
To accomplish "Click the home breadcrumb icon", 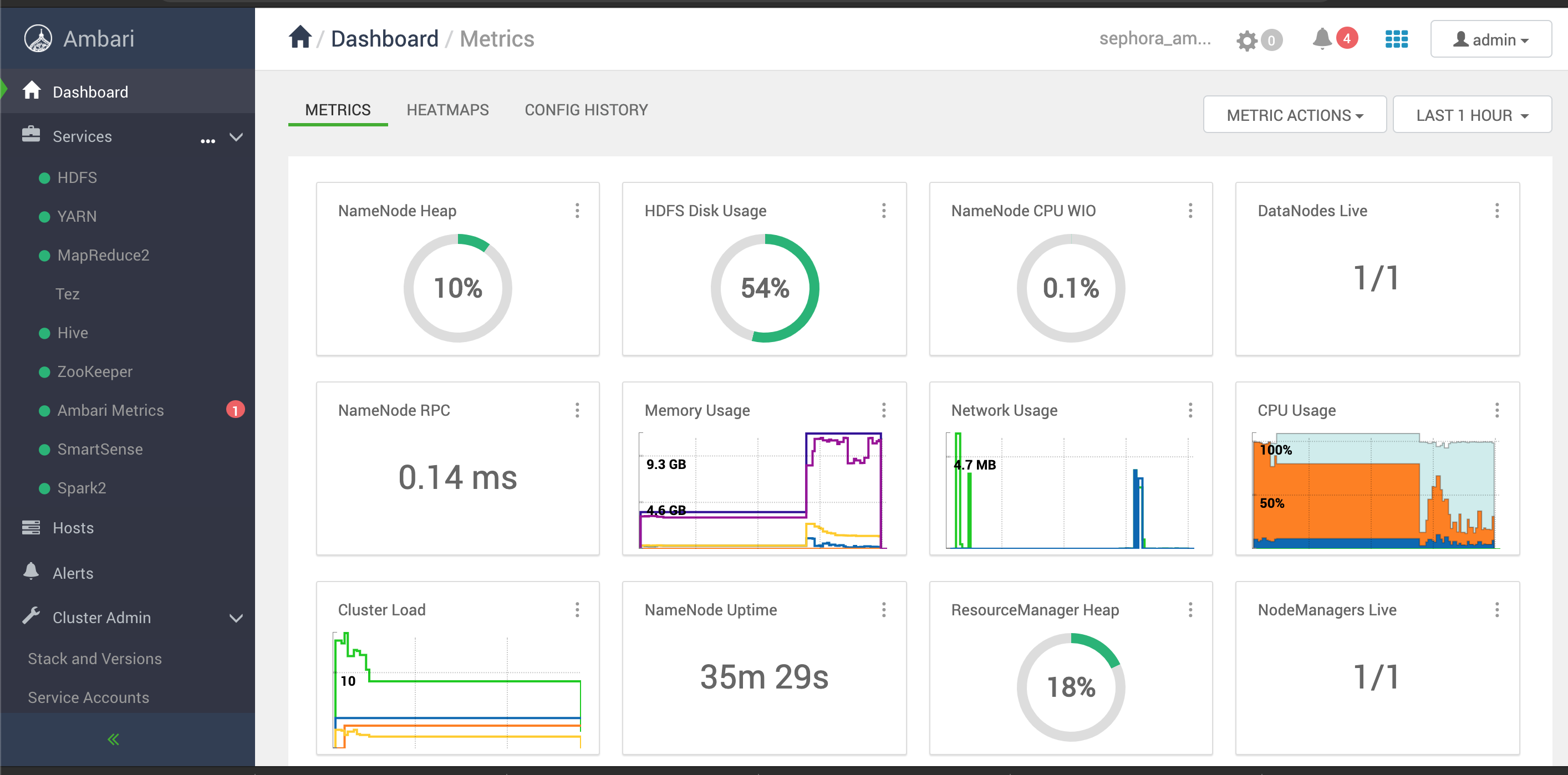I will point(300,37).
